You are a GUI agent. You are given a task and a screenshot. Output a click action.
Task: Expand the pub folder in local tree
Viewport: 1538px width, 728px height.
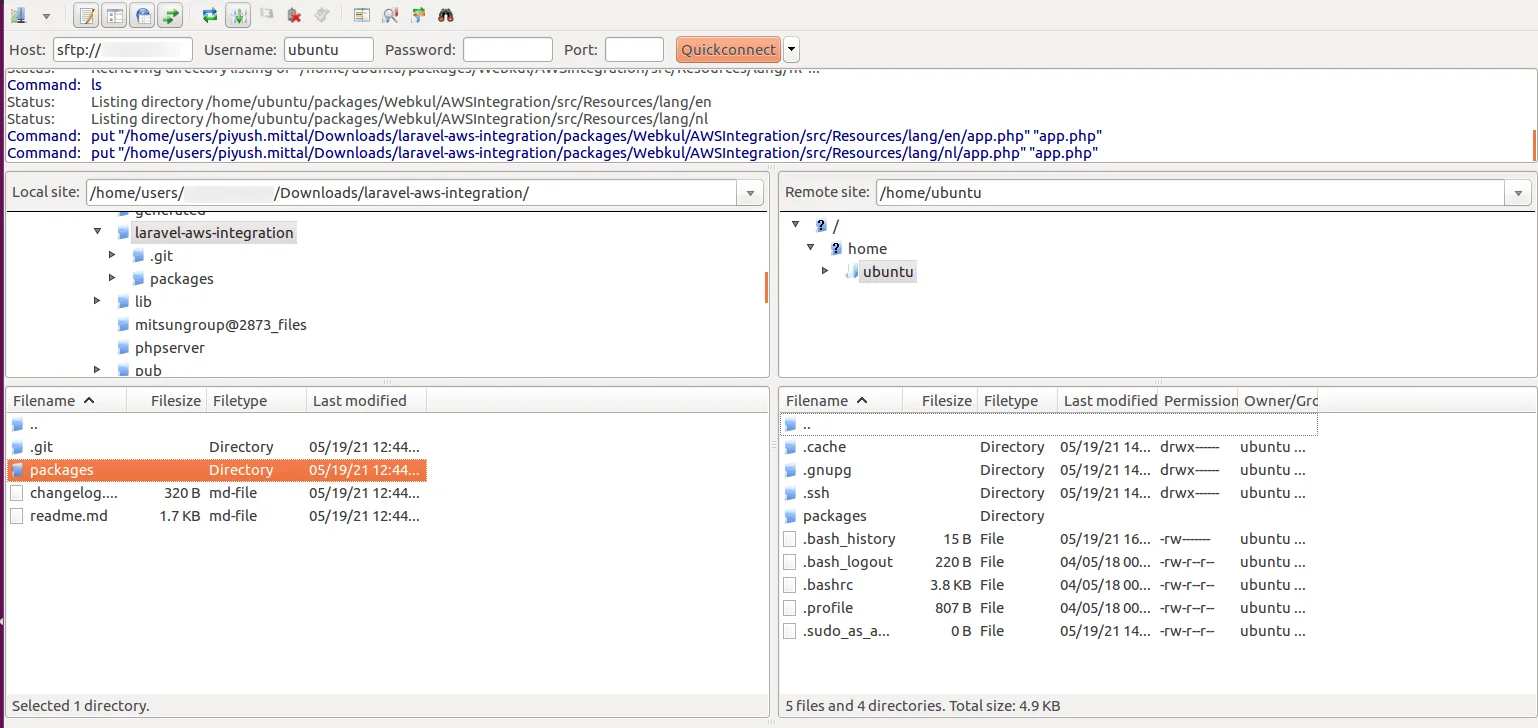tap(97, 370)
